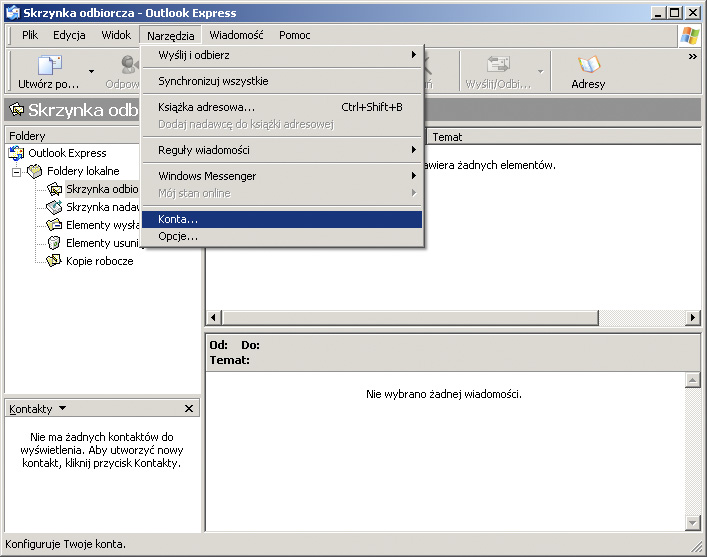Select the Skrzynka nadawcza outbox icon
This screenshot has width=707, height=557.
pyautogui.click(x=54, y=207)
